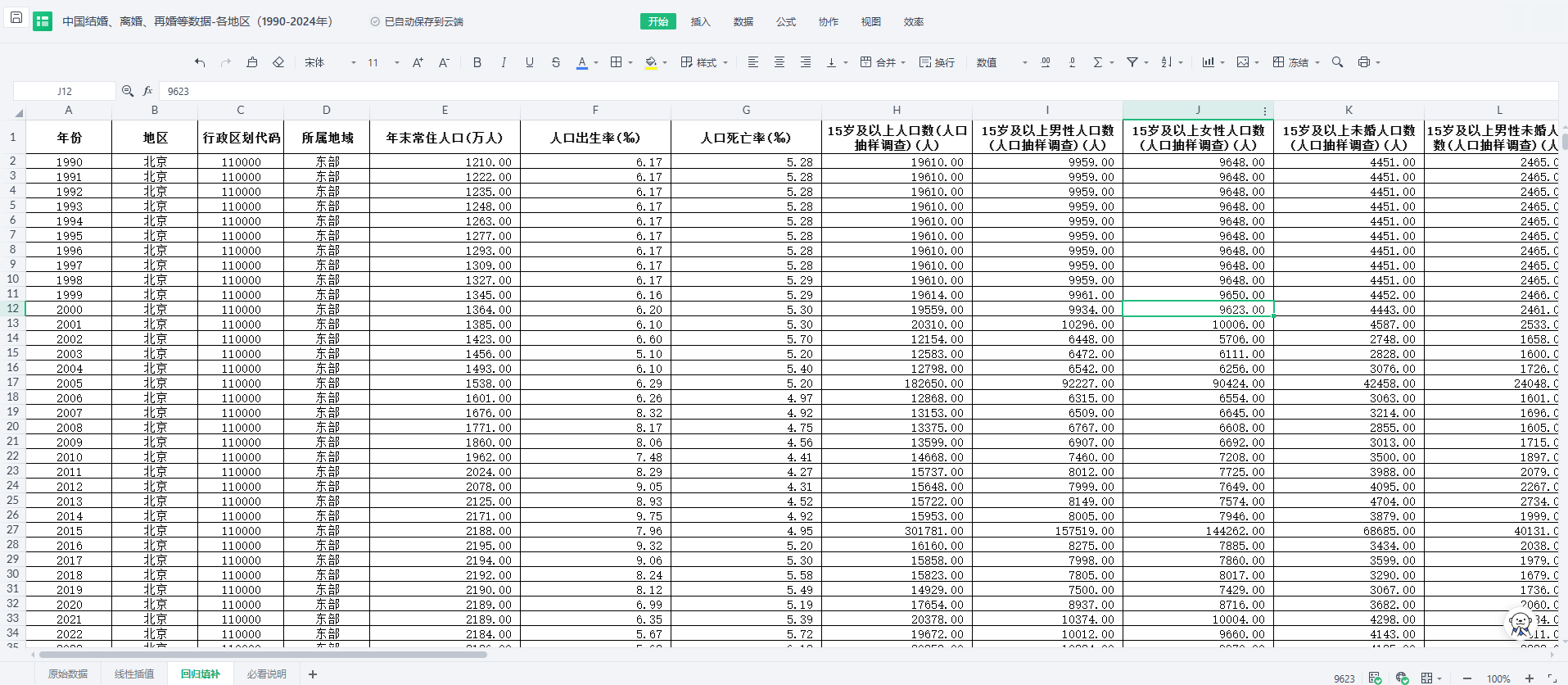The height and width of the screenshot is (685, 1568).
Task: Click the increase font size icon
Action: pos(418,62)
